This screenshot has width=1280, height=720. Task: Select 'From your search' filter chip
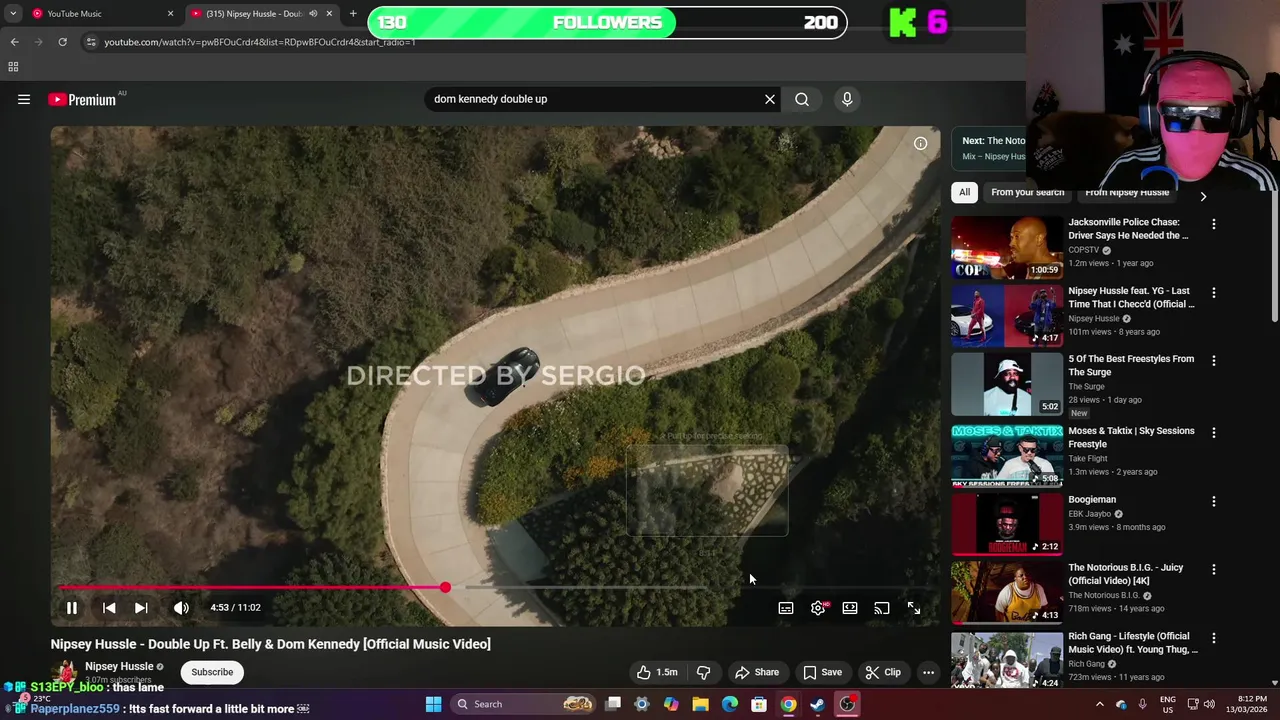click(1027, 192)
